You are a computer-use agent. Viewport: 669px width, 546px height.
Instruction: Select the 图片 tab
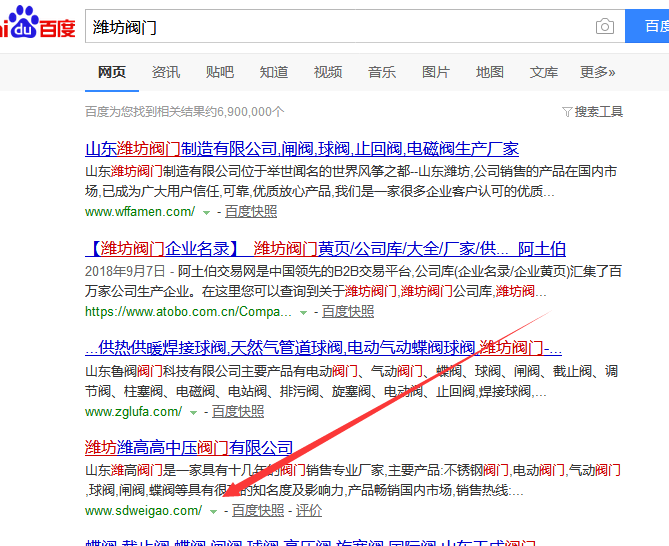436,72
